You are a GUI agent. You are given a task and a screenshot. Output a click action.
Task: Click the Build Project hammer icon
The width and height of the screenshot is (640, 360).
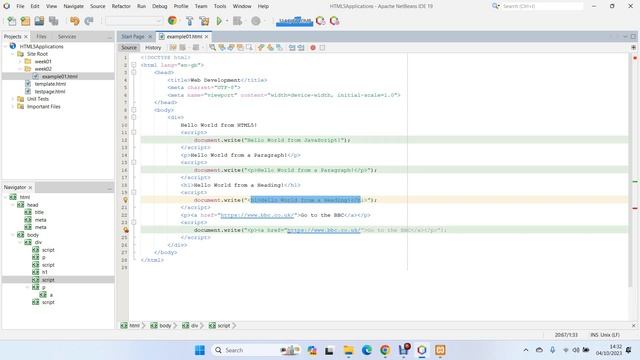(x=189, y=21)
